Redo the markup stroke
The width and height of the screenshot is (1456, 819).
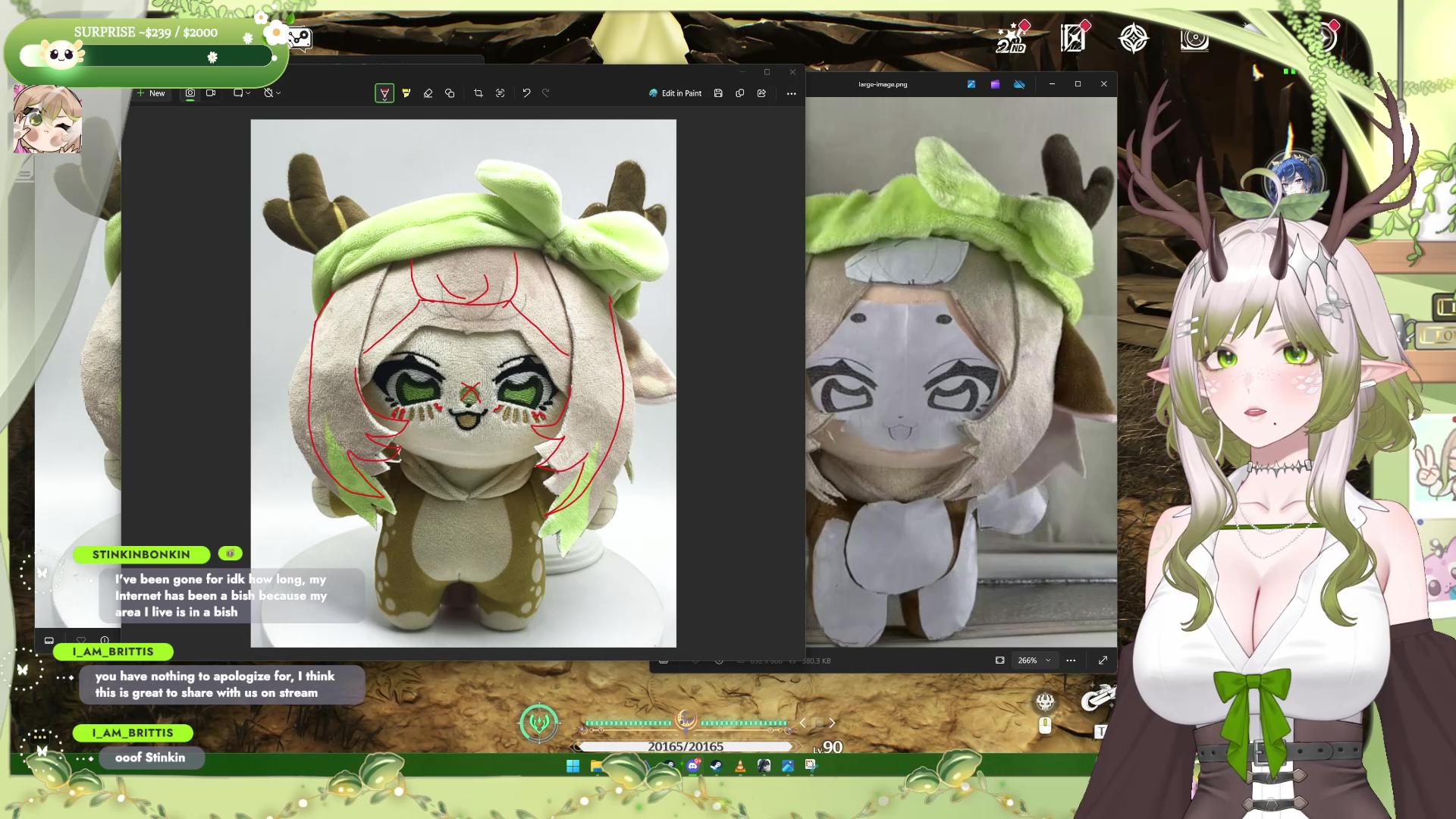[546, 93]
